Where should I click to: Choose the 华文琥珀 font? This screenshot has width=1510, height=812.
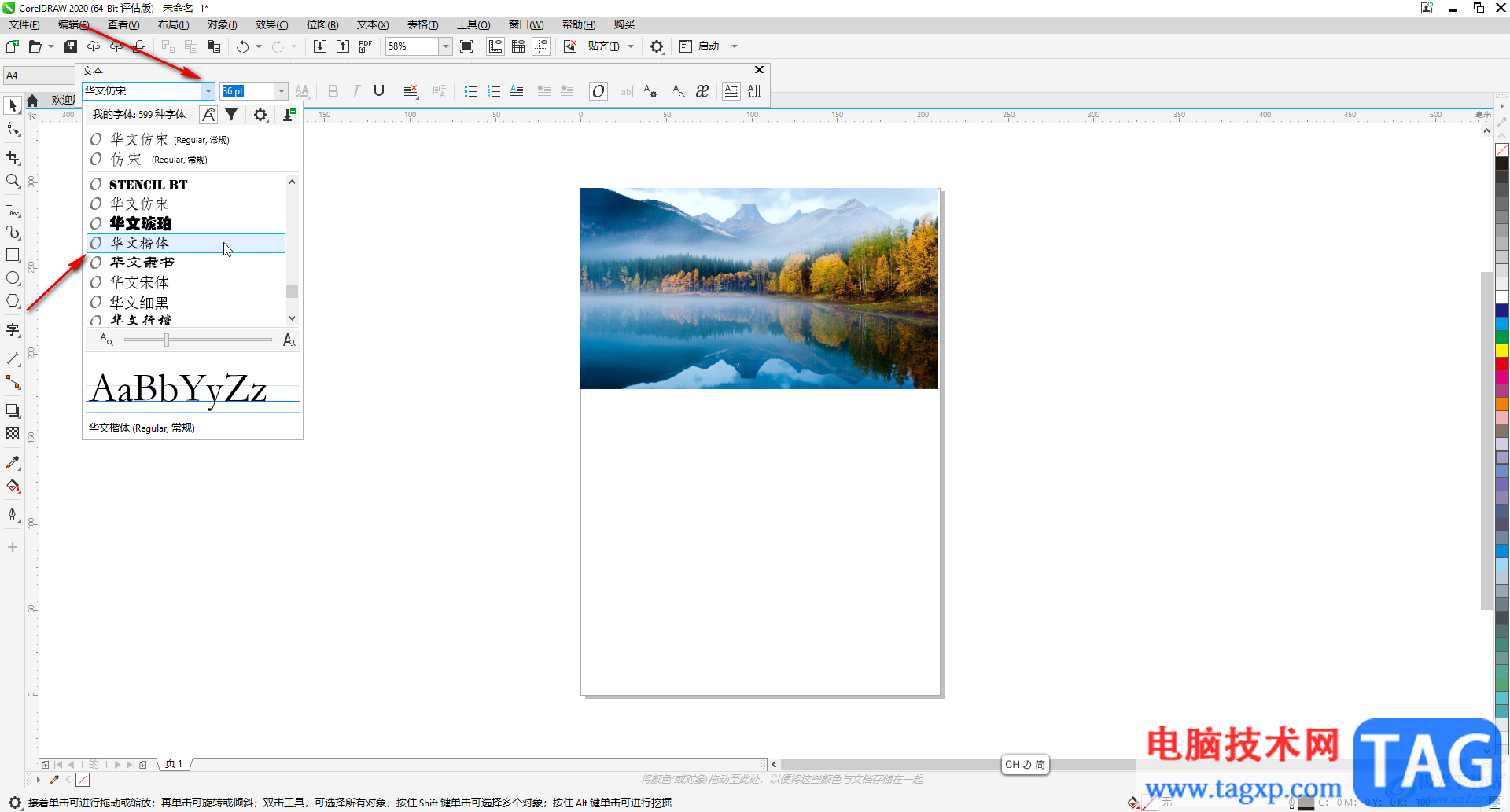pos(186,223)
